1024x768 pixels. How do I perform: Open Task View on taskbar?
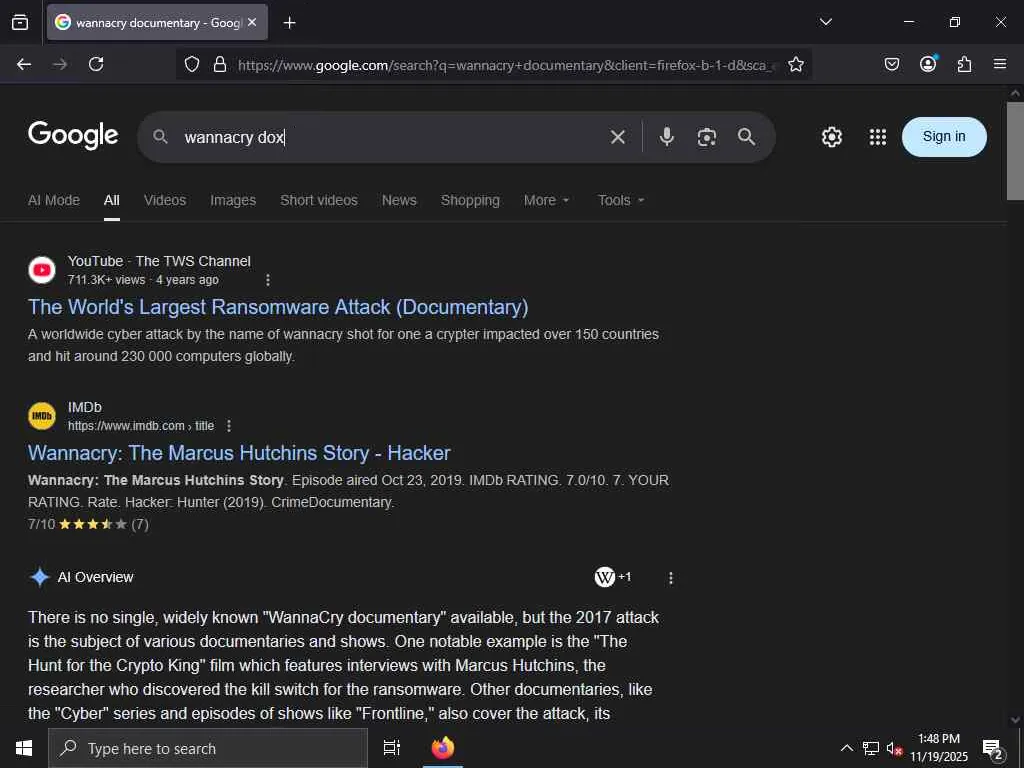(392, 748)
